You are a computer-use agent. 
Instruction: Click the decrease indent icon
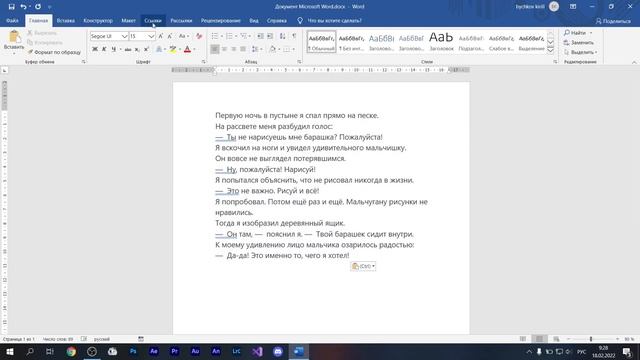click(x=260, y=36)
